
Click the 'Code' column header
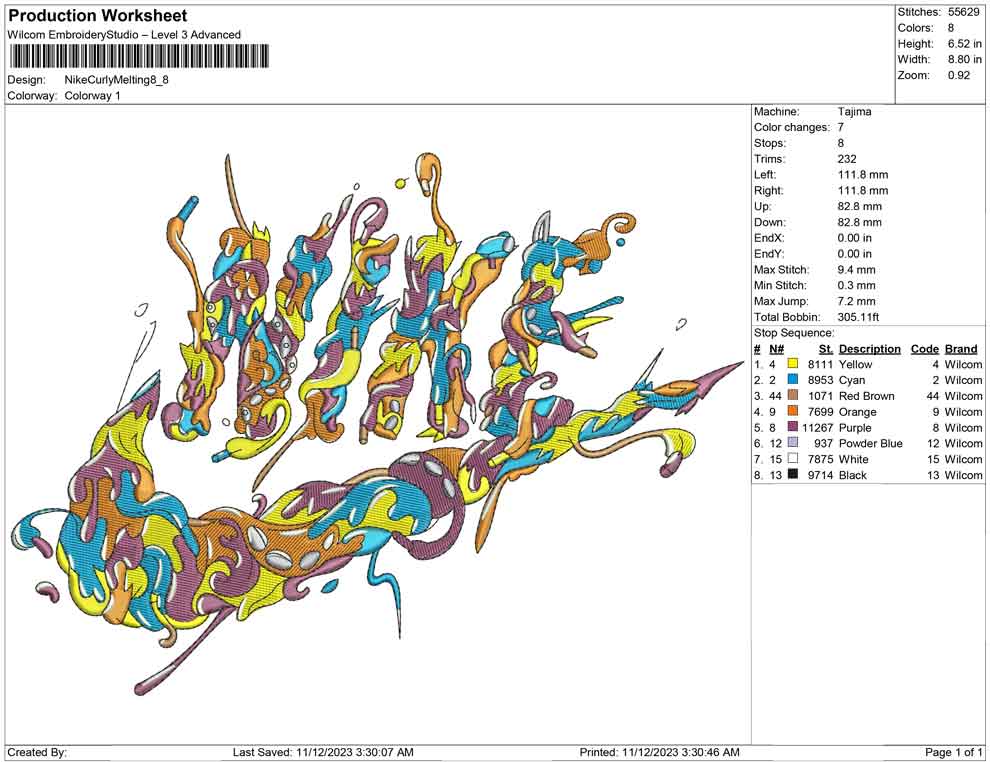924,349
